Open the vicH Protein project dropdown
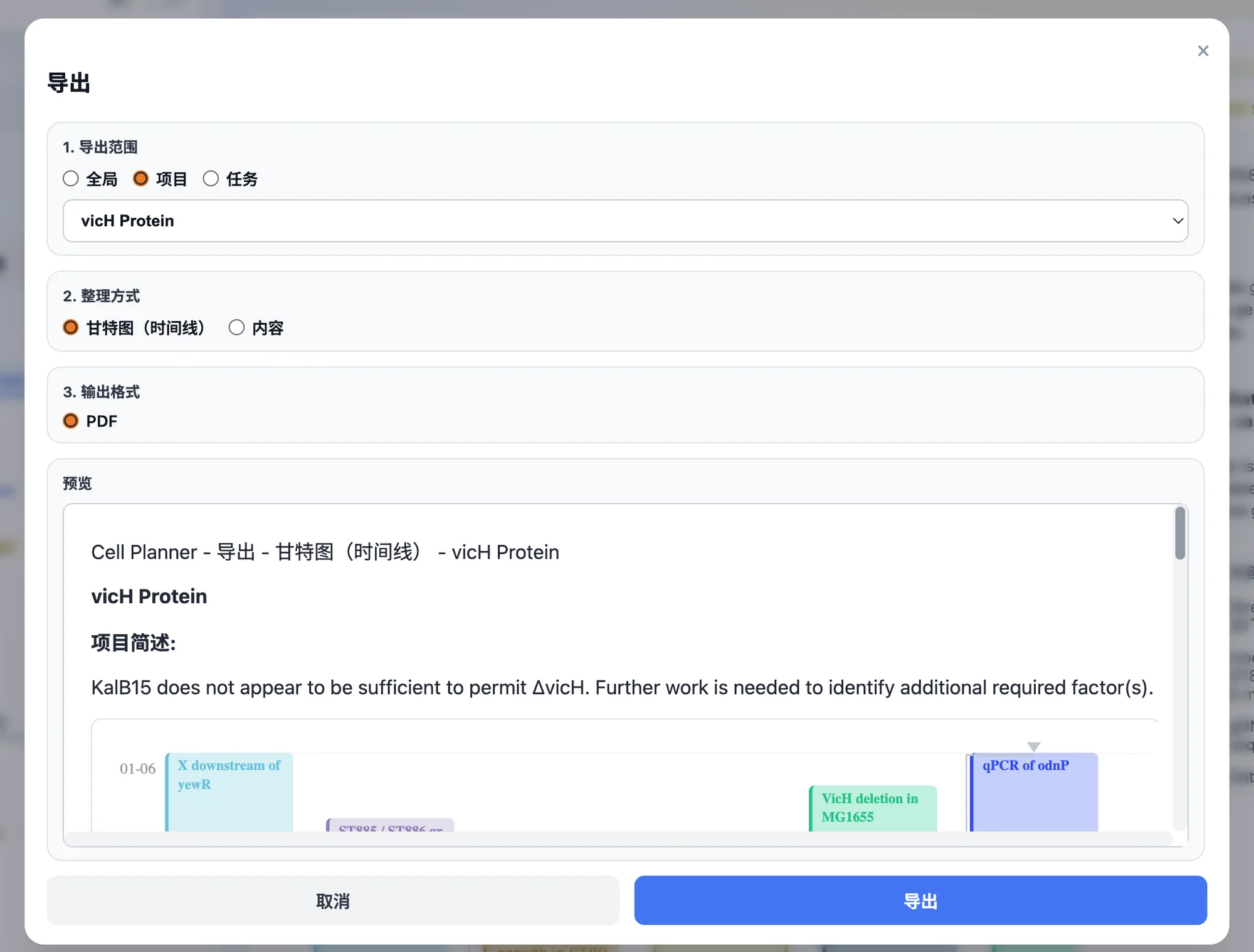The height and width of the screenshot is (952, 1254). [x=625, y=221]
